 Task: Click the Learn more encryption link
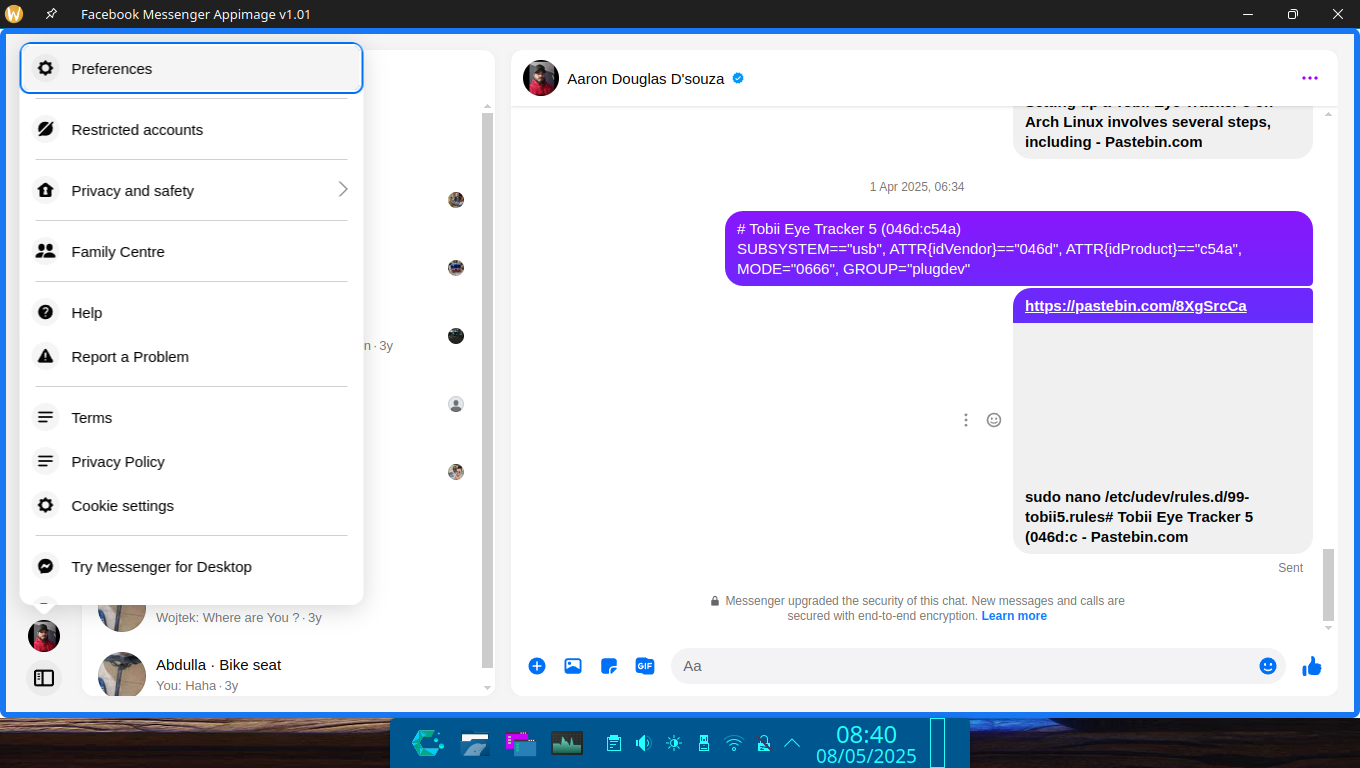[x=1014, y=616]
